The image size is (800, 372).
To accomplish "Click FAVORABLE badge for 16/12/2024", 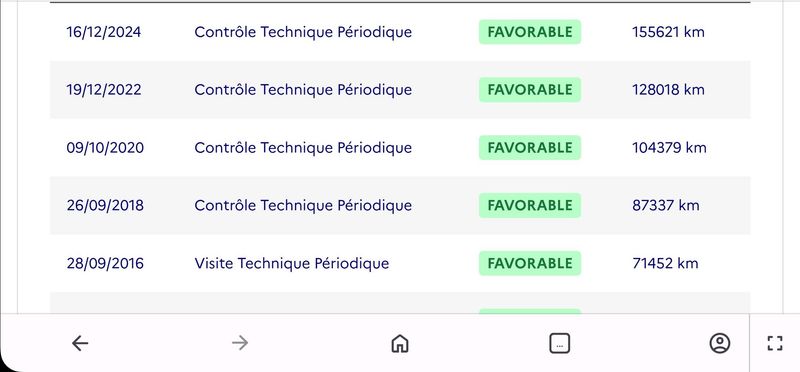I will click(x=530, y=32).
